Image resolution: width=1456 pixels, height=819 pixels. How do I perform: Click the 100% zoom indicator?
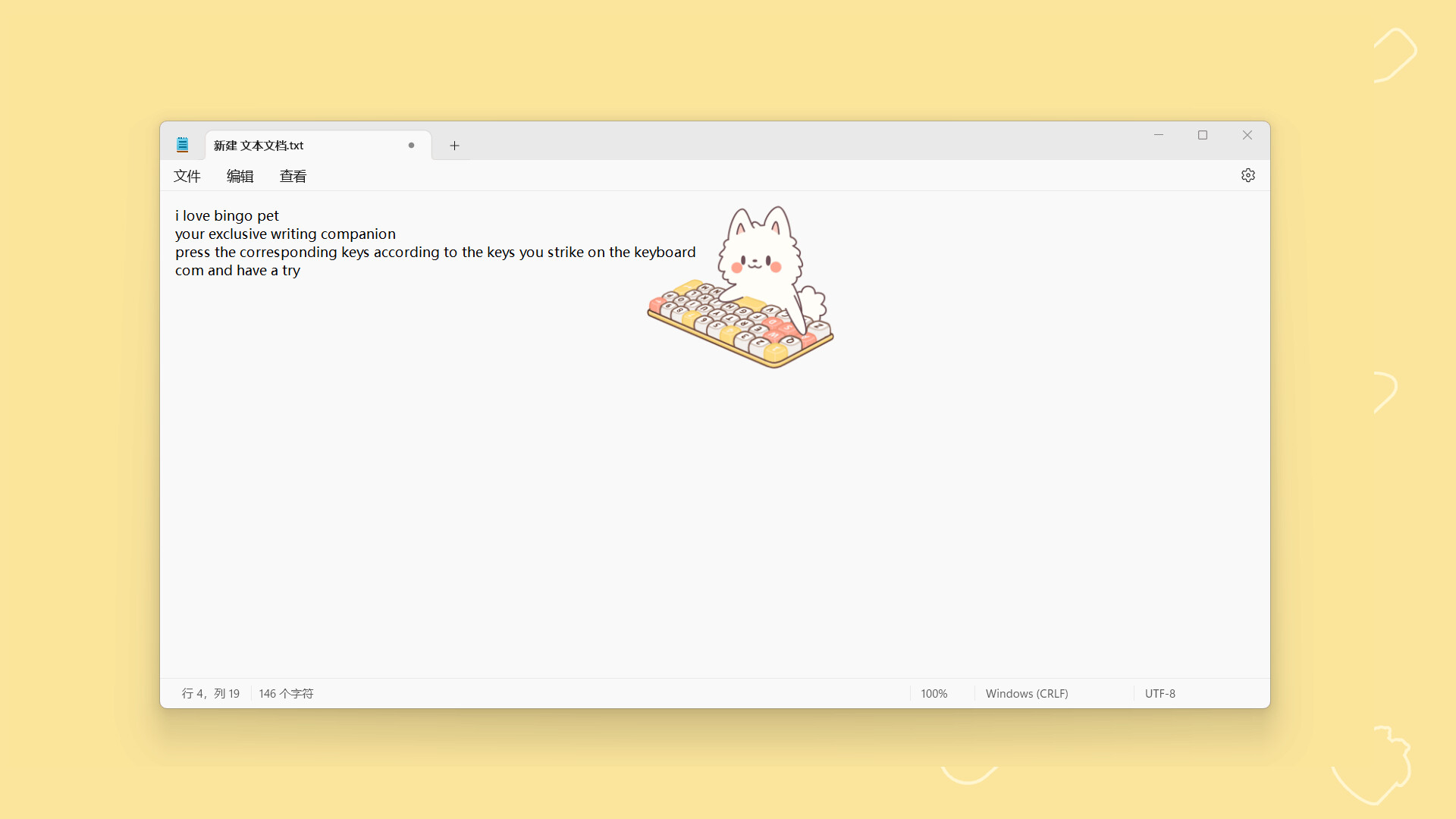[x=934, y=693]
